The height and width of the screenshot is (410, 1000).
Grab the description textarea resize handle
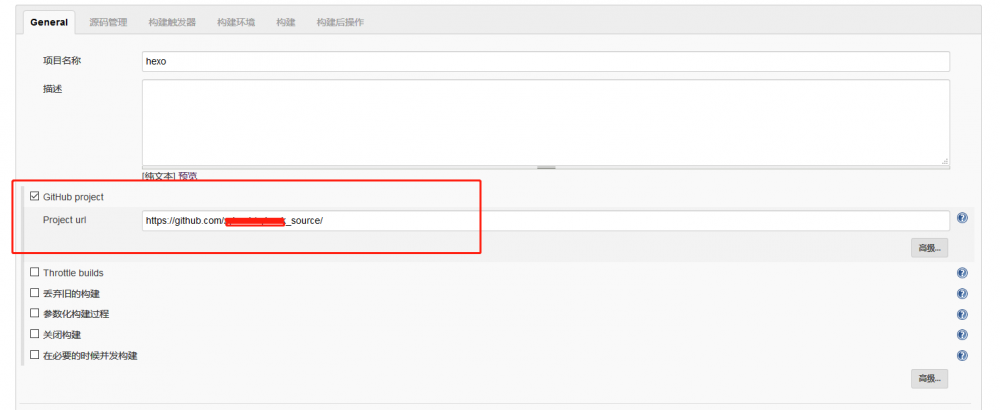[546, 168]
